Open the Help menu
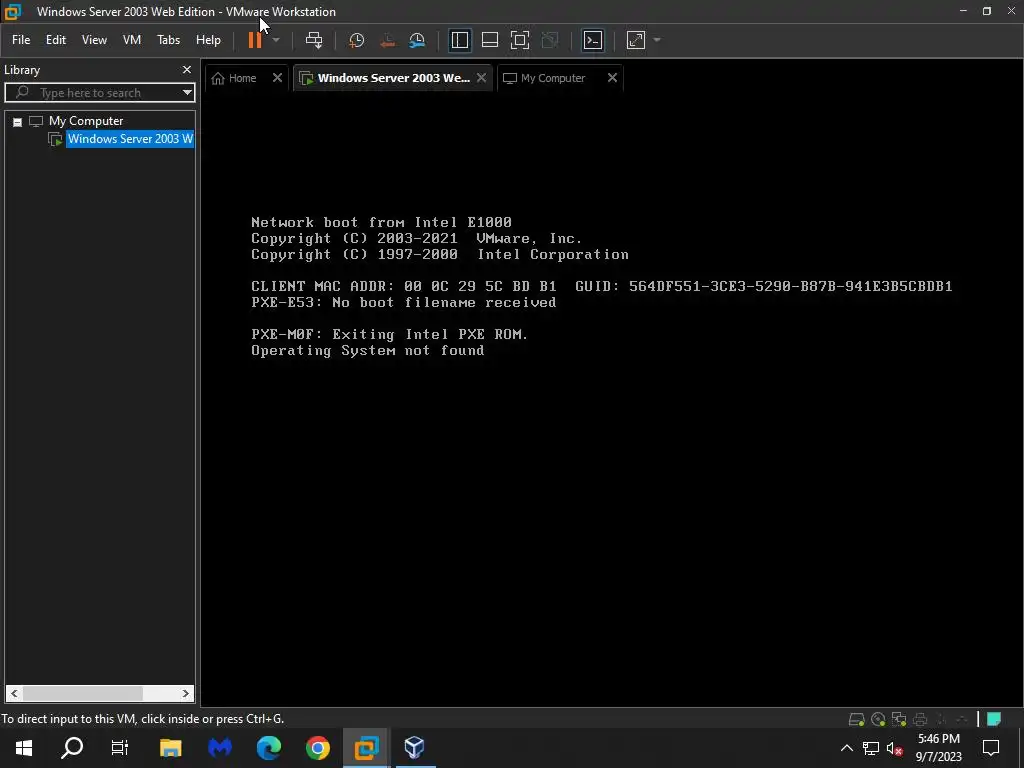Viewport: 1024px width, 768px height. pyautogui.click(x=208, y=40)
